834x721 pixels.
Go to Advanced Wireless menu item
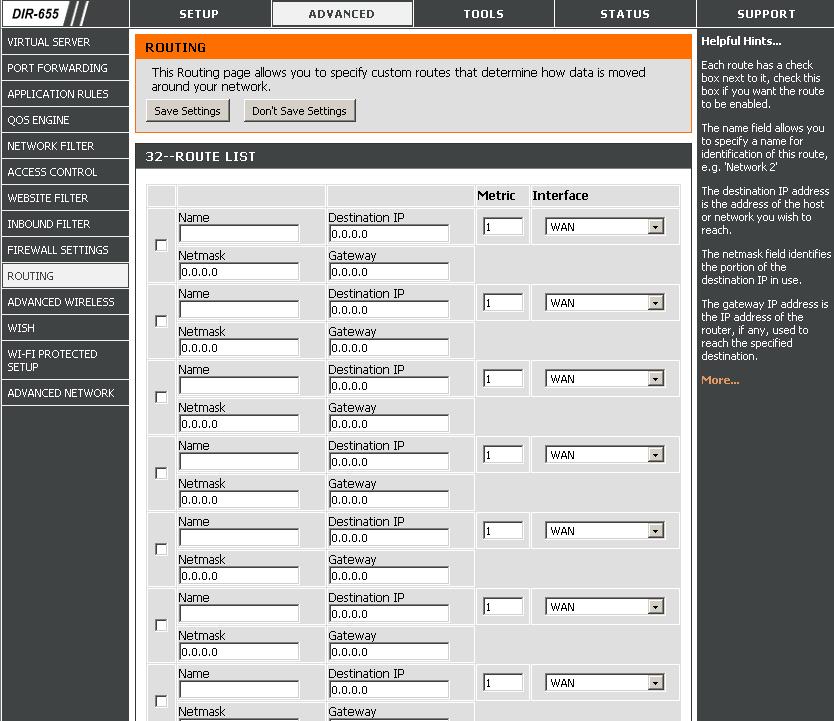pos(65,302)
